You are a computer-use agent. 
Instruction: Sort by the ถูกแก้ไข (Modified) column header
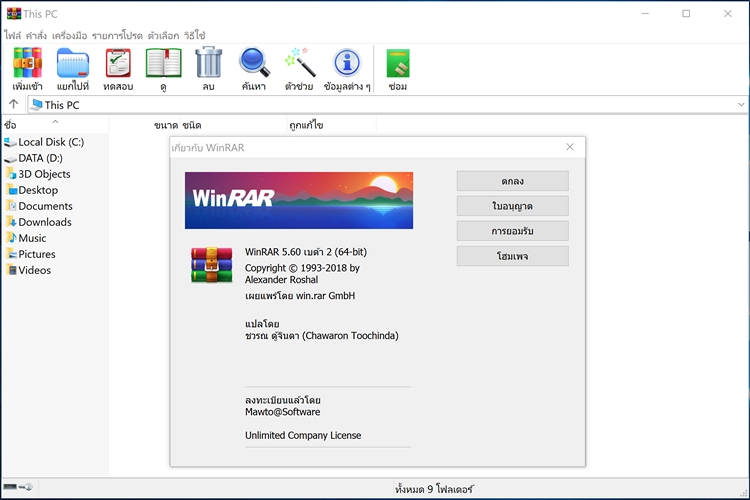(x=331, y=124)
